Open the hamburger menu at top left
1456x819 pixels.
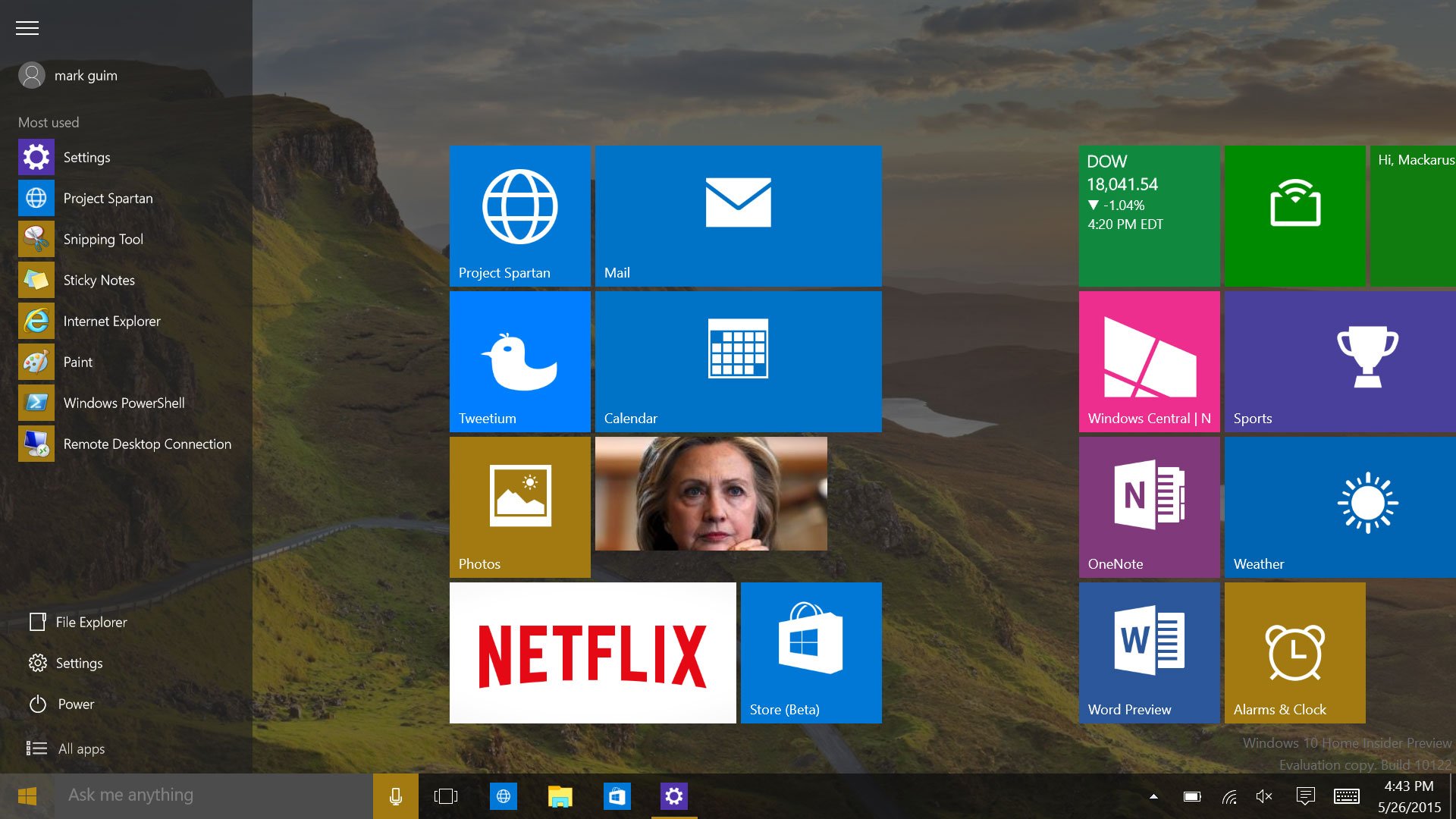click(x=27, y=28)
